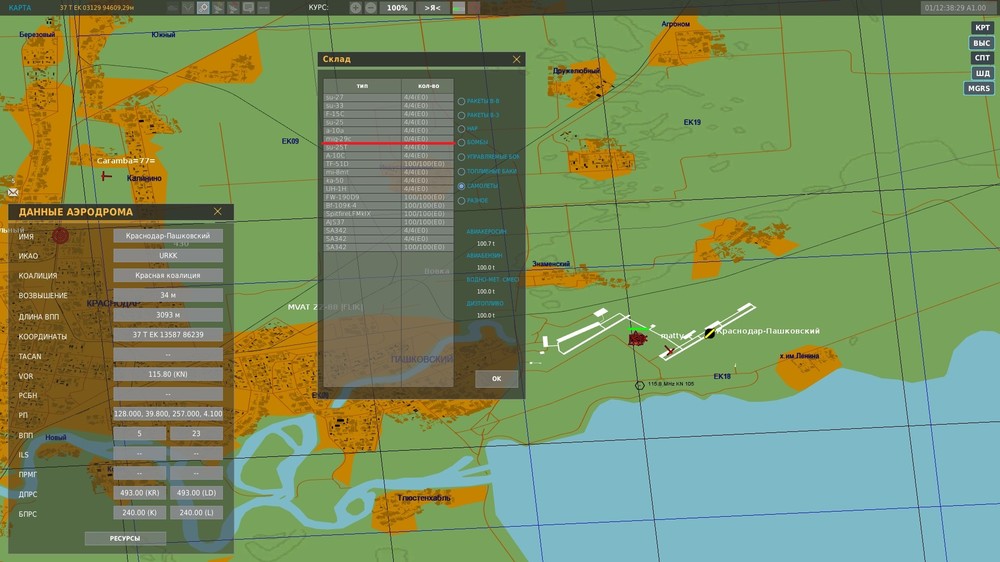This screenshot has width=1000, height=562.
Task: Click the red icon right of the green square
Action: pos(474,8)
